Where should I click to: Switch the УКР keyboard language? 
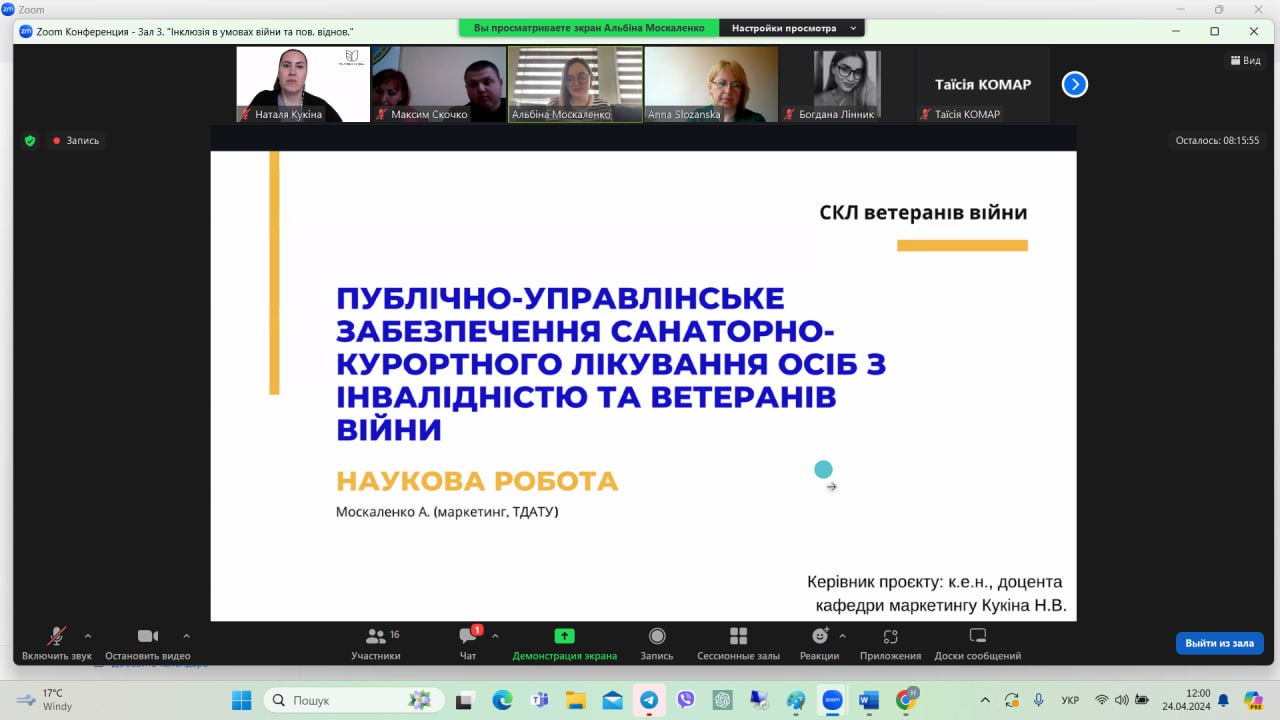(x=1069, y=700)
